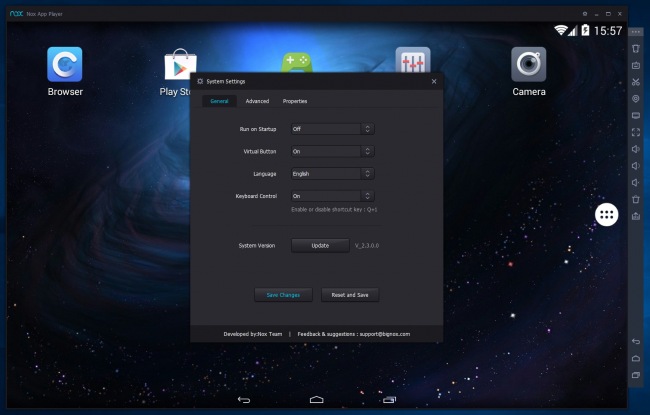Click the V_2.3.0.0 version text
The height and width of the screenshot is (415, 650).
pos(367,245)
